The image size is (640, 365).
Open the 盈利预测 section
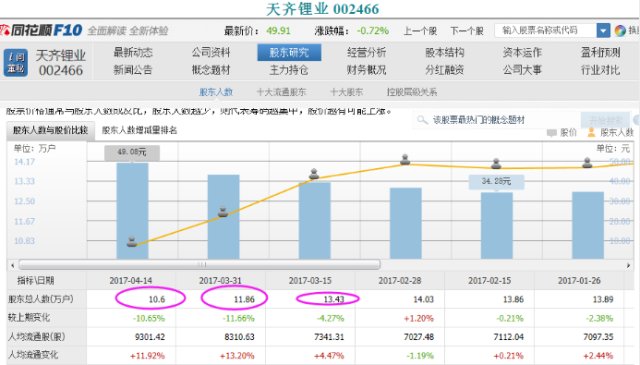click(600, 52)
